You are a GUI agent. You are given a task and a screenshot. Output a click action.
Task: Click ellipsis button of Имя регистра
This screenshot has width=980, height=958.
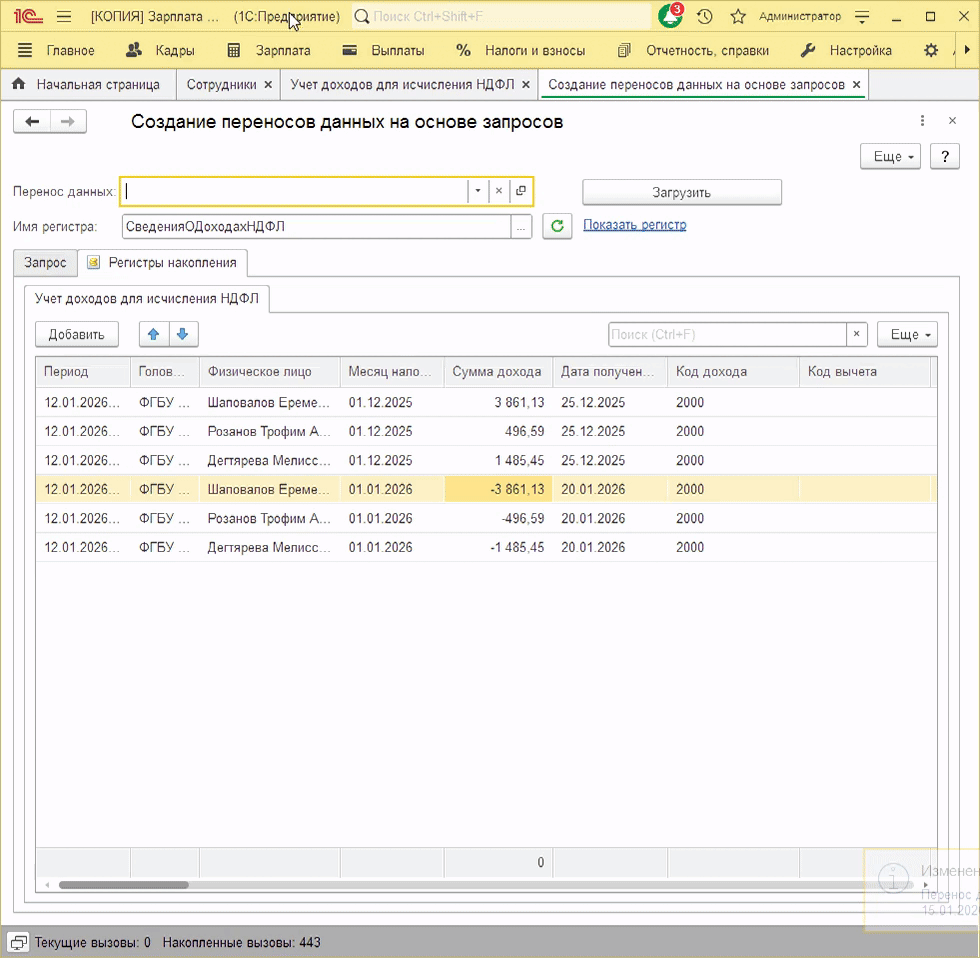(x=521, y=227)
